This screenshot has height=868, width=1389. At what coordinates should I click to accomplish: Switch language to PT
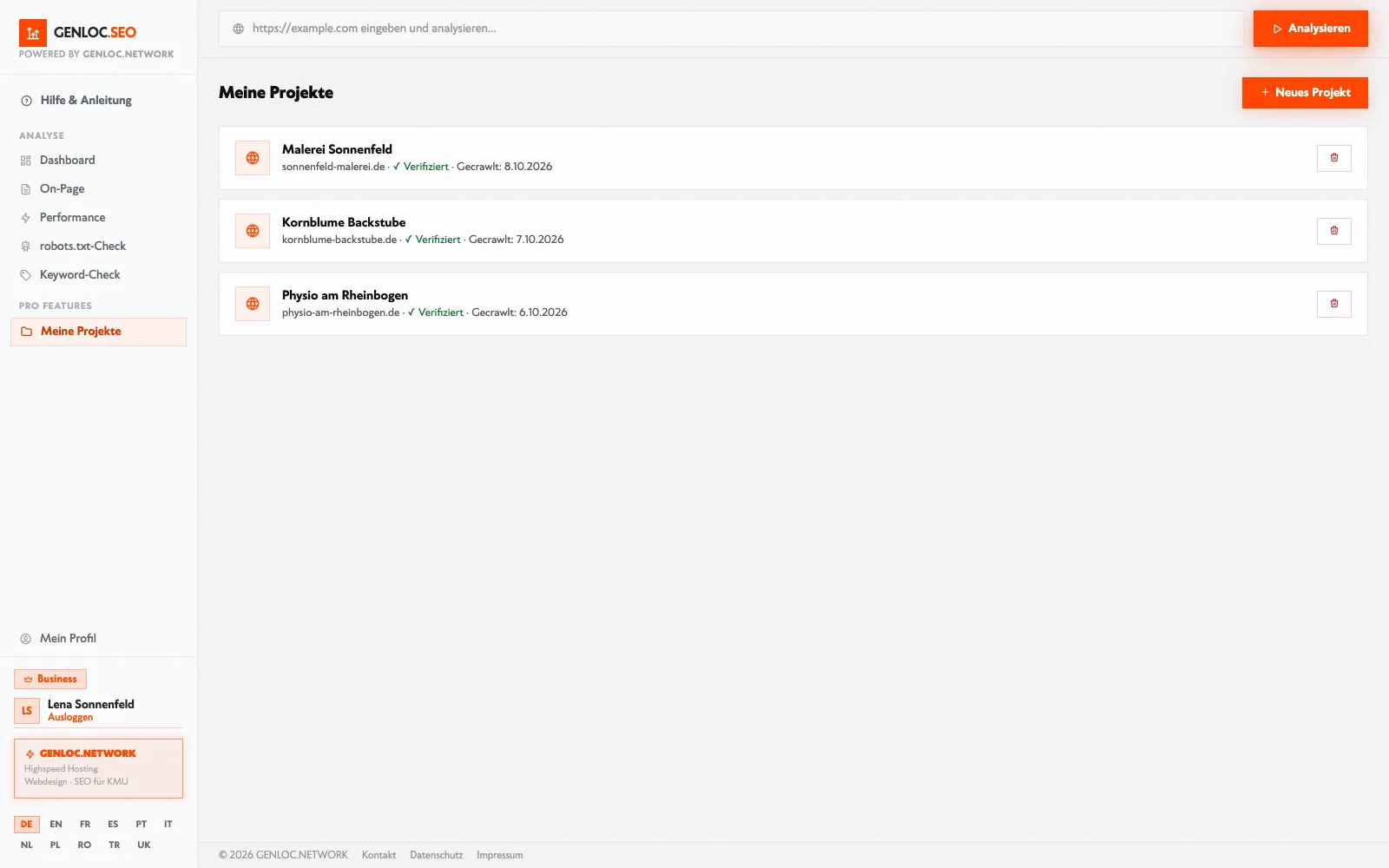[142, 825]
